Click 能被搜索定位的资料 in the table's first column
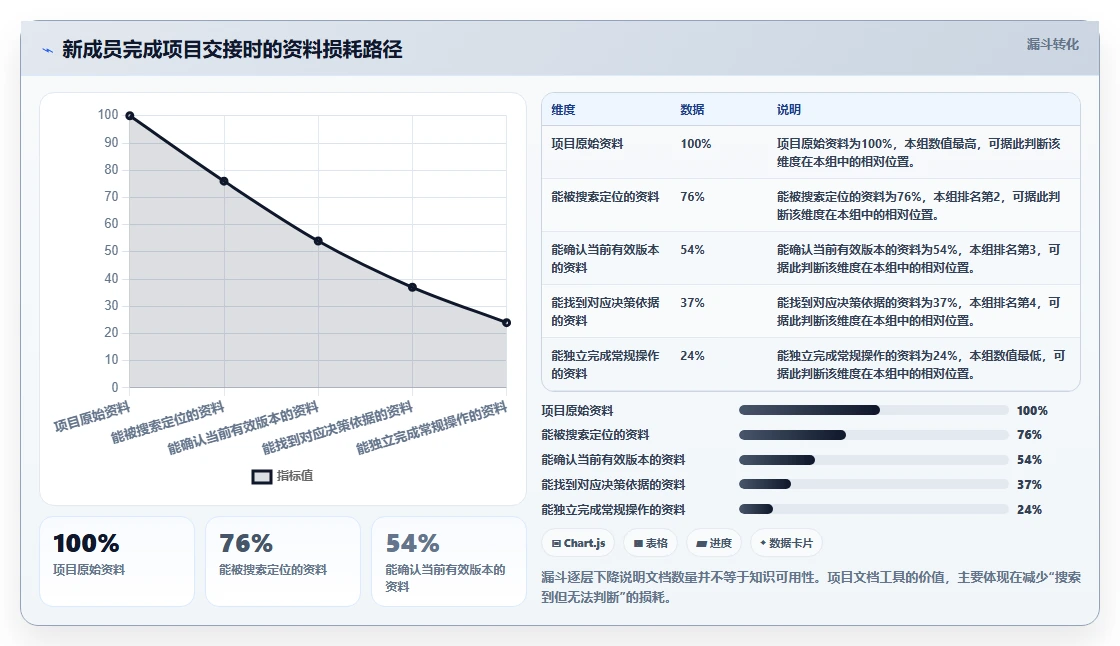This screenshot has height=646, width=1120. coord(605,197)
